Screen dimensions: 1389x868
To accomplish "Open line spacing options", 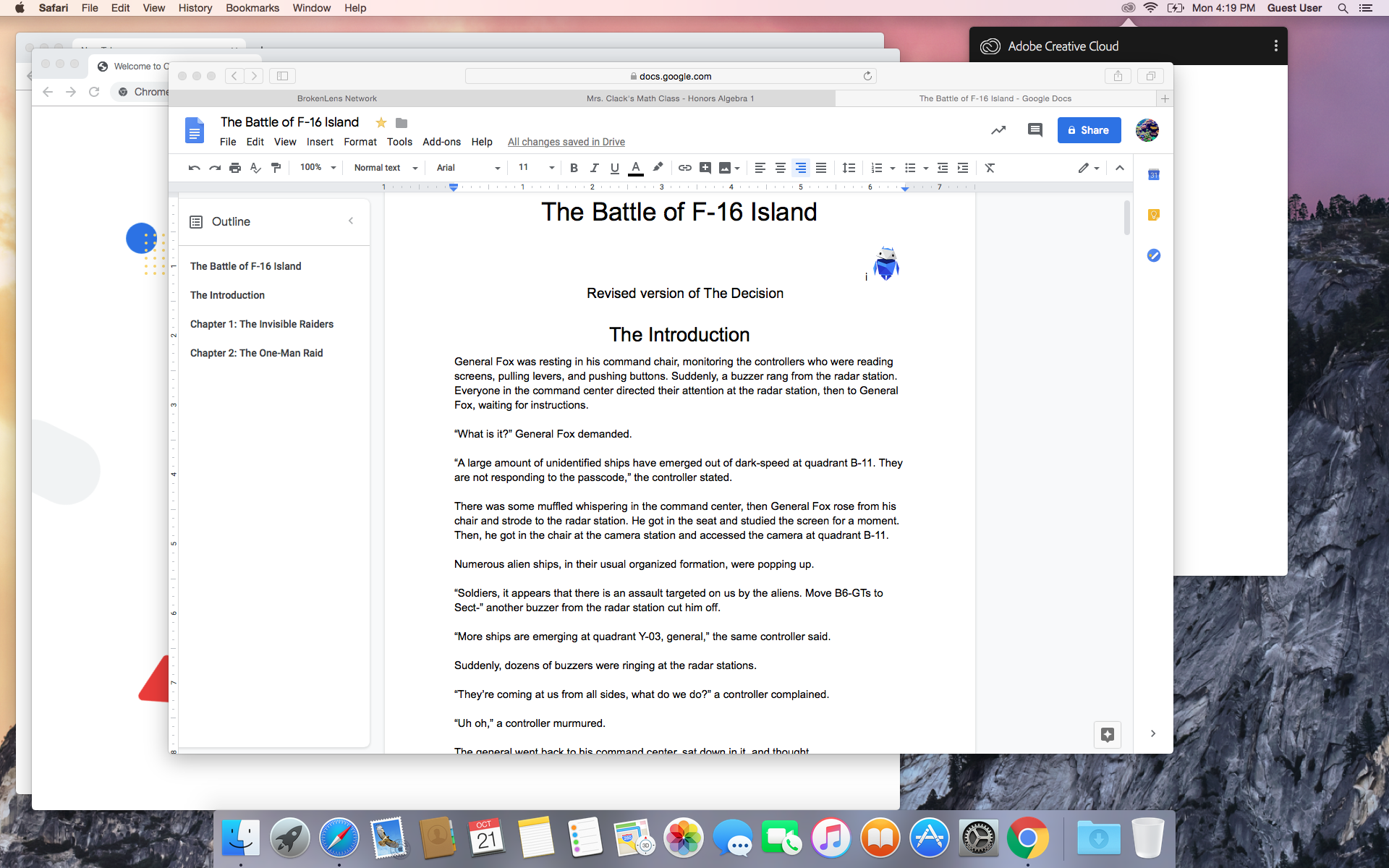I will [849, 168].
